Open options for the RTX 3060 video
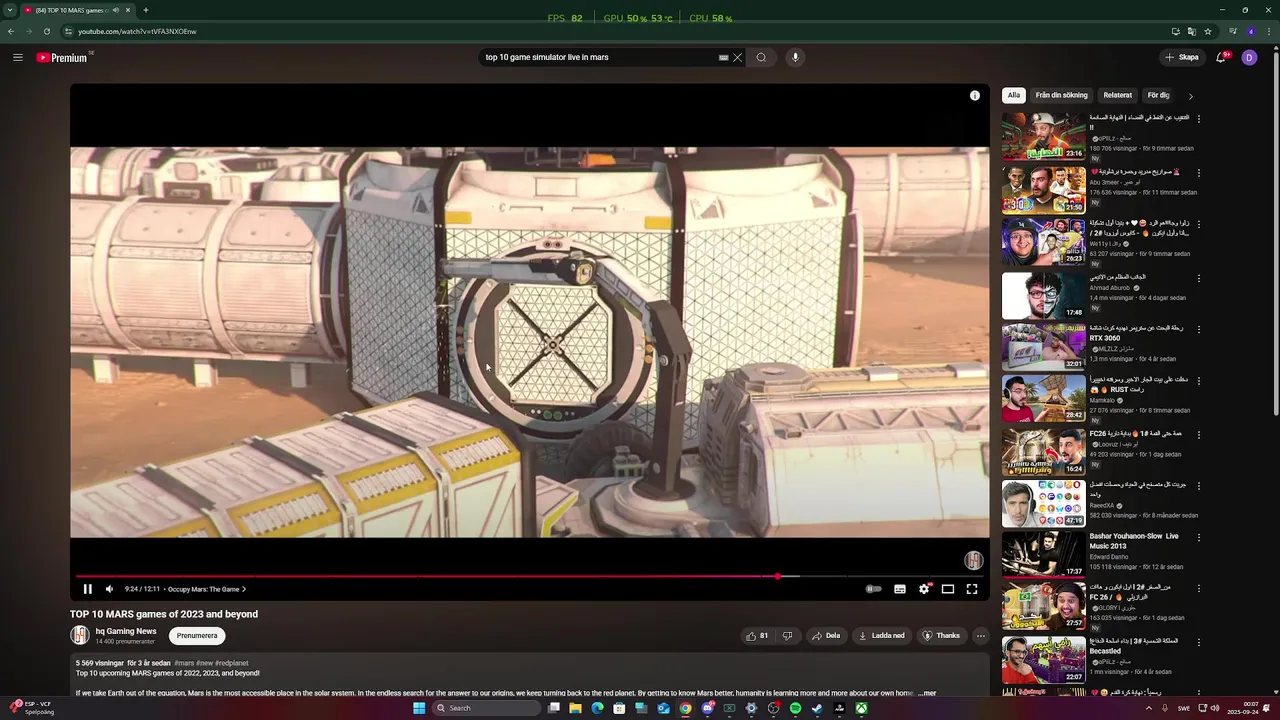Viewport: 1280px width, 720px height. pos(1199,329)
